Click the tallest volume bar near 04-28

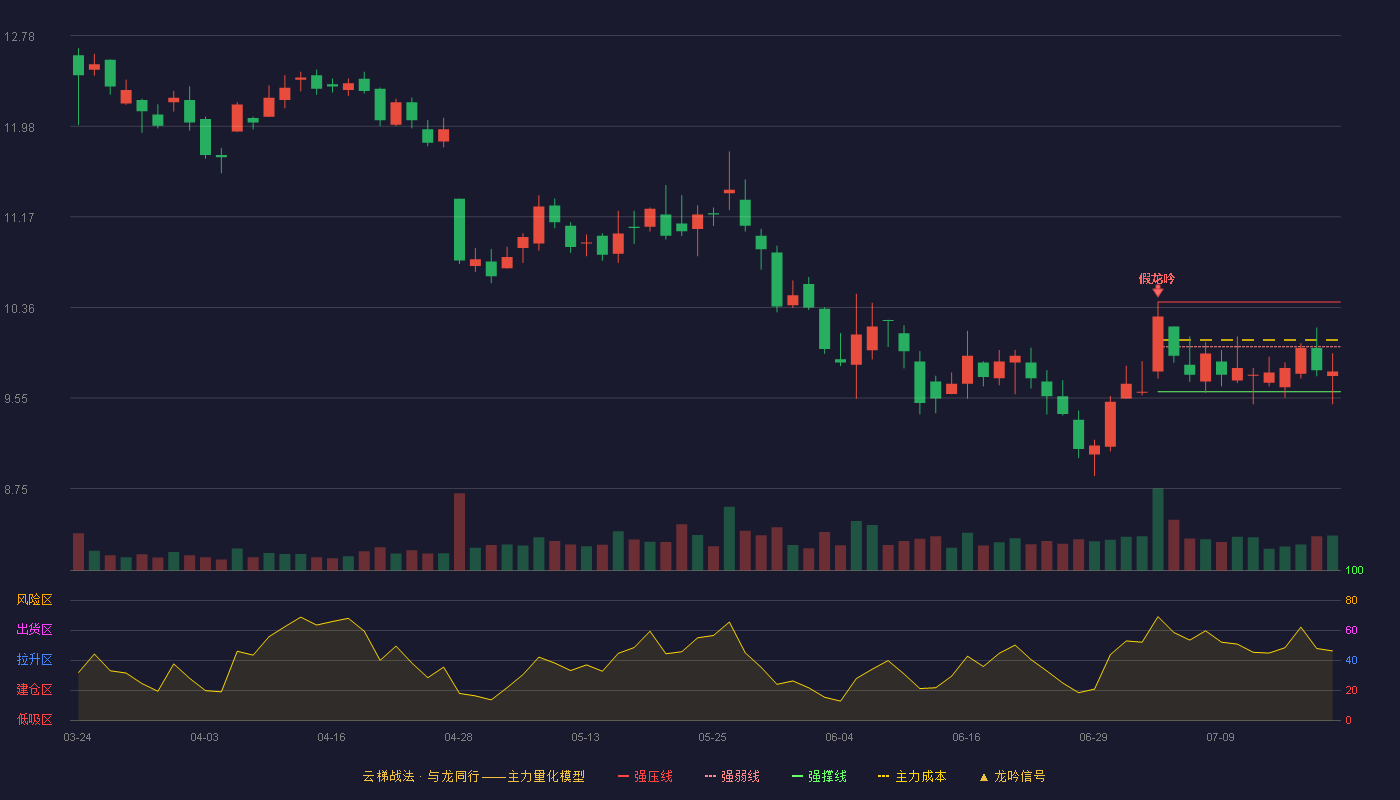(459, 532)
